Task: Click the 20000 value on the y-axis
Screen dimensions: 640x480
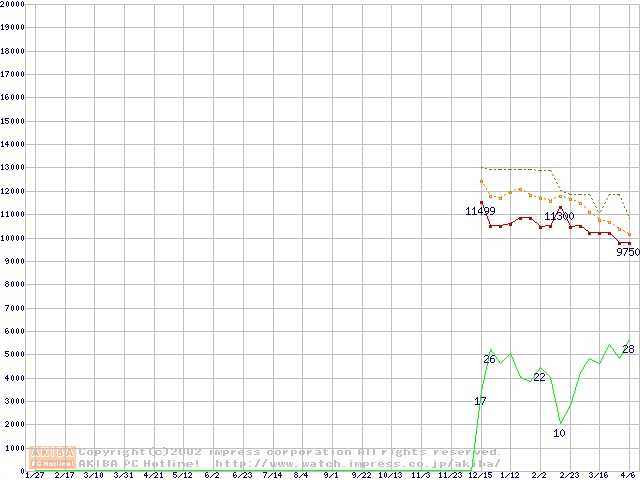Action: pyautogui.click(x=14, y=4)
